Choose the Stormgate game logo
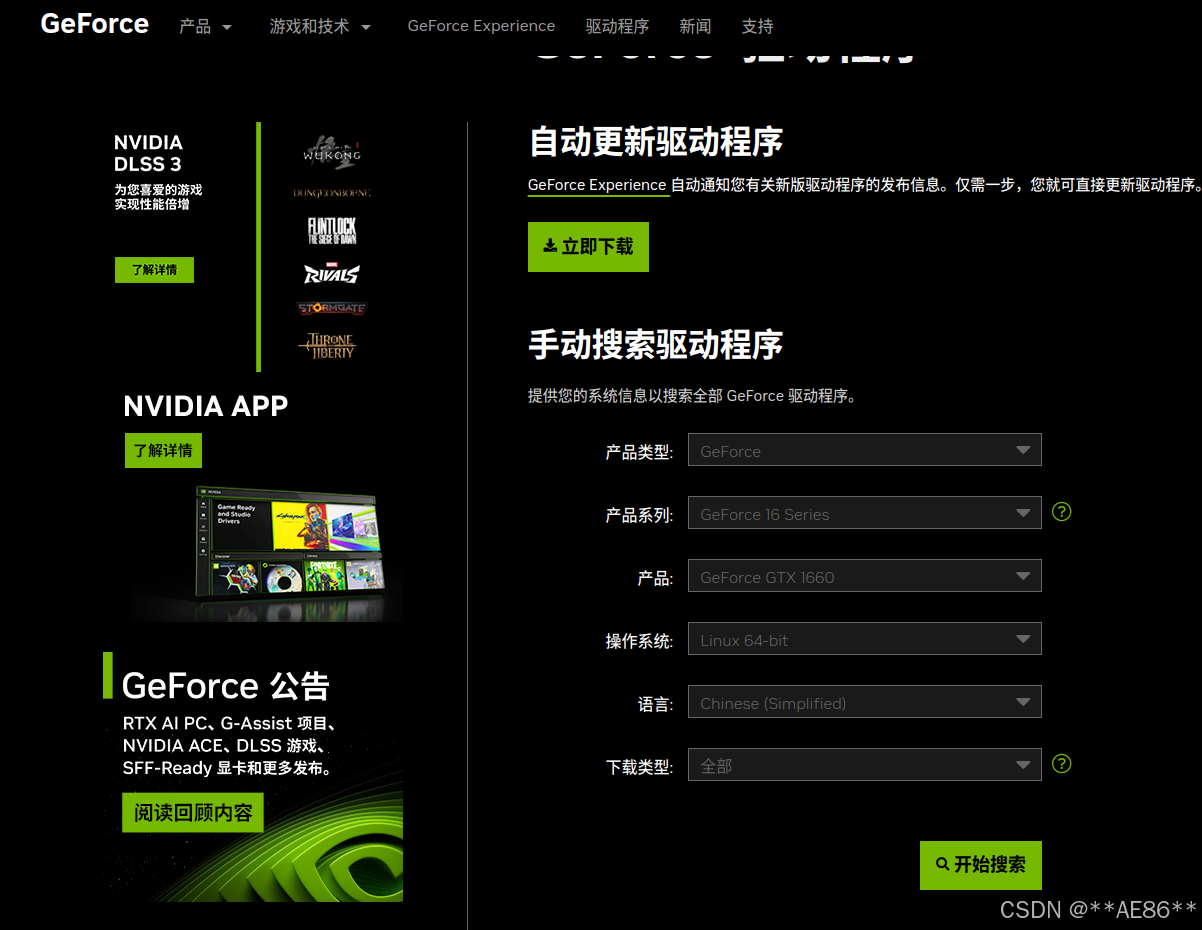 click(332, 308)
